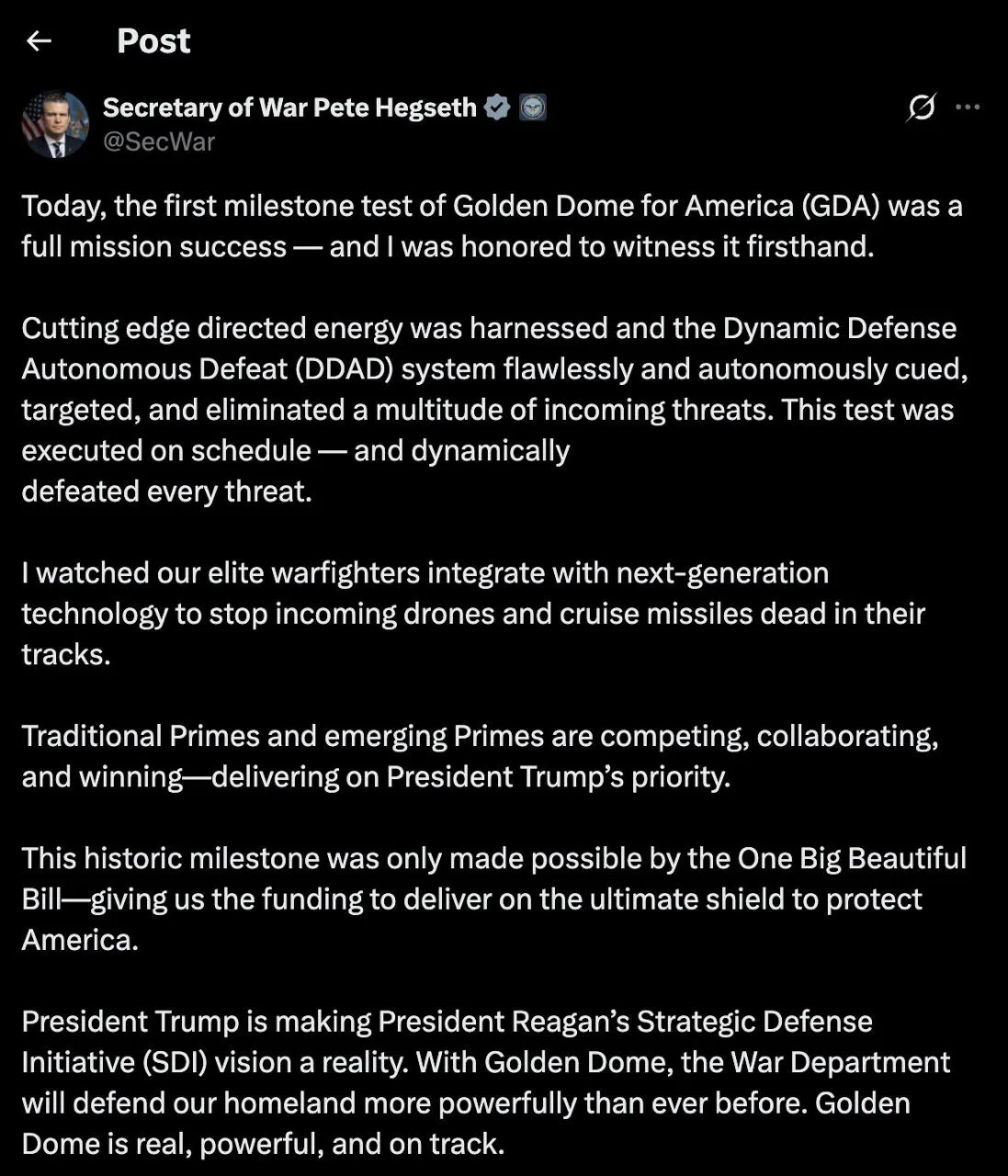The width and height of the screenshot is (1008, 1176).
Task: Click paragraph starting 'This historic milestone'
Action: click(494, 899)
